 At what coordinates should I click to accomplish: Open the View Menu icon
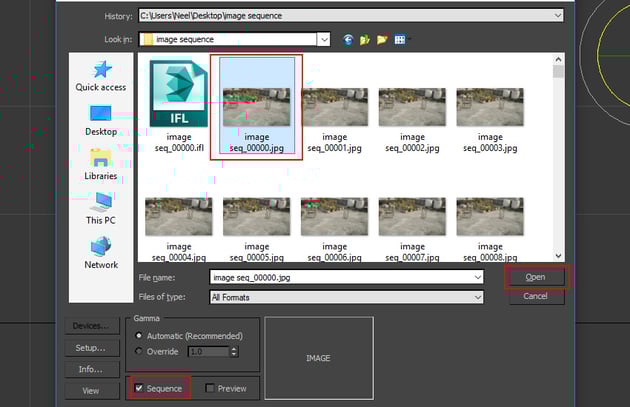[x=400, y=39]
